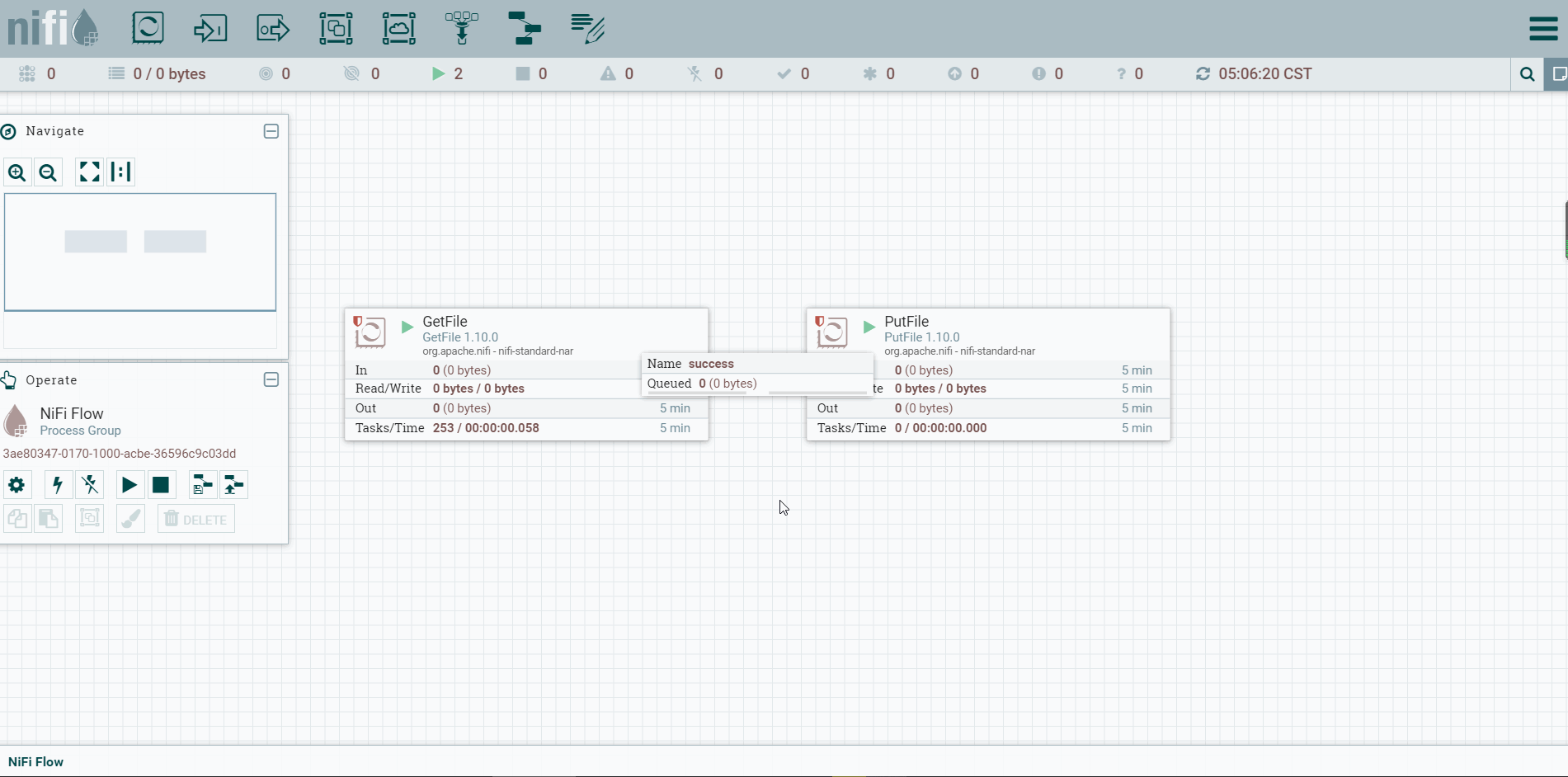
Task: Collapse the Operate panel
Action: point(271,379)
